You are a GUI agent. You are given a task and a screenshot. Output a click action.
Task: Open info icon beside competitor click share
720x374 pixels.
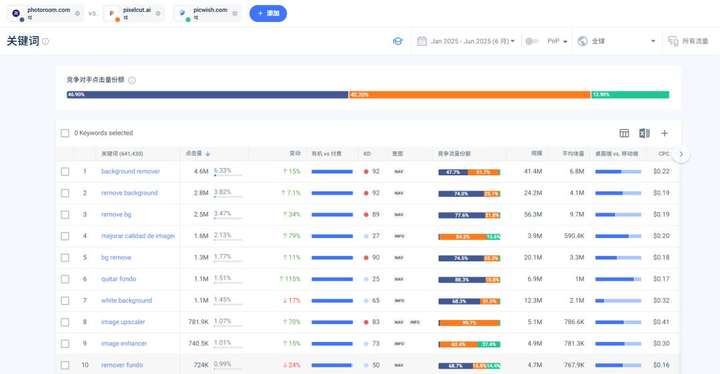132,80
